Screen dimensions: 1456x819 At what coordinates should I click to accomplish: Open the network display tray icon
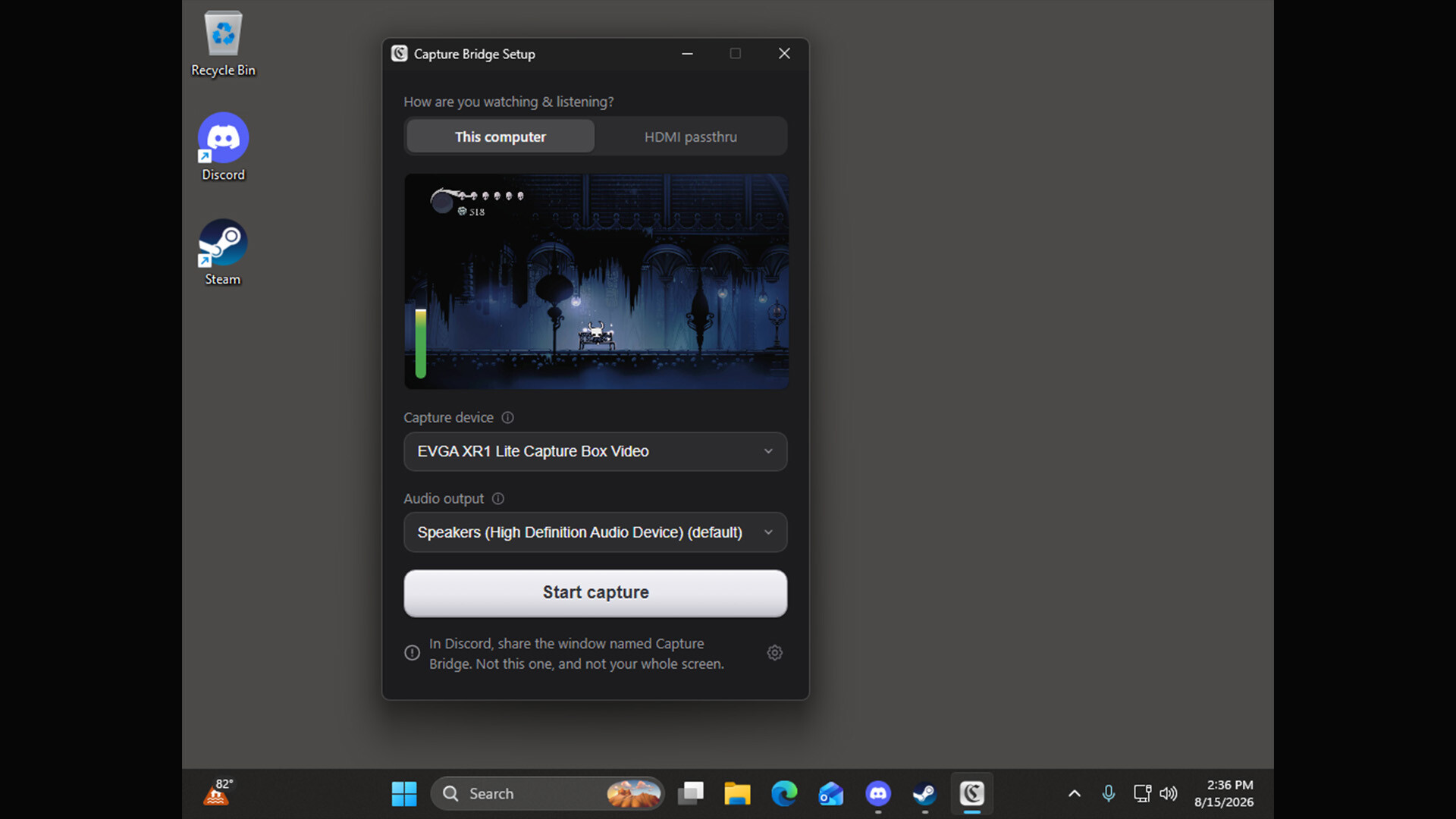(x=1142, y=794)
